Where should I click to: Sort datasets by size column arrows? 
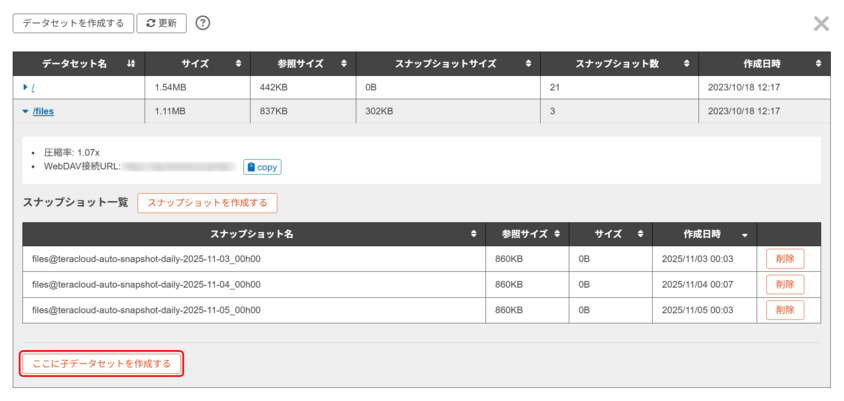[x=238, y=64]
